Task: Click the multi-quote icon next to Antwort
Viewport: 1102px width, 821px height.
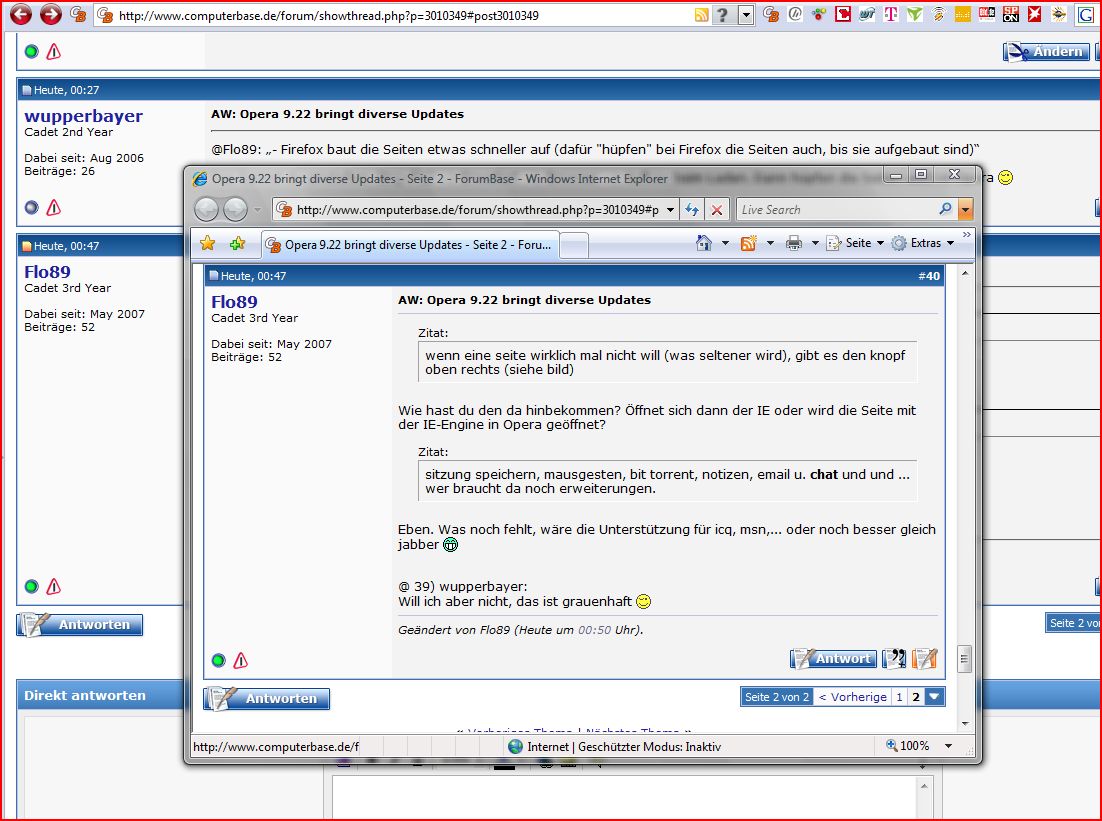Action: click(x=894, y=659)
